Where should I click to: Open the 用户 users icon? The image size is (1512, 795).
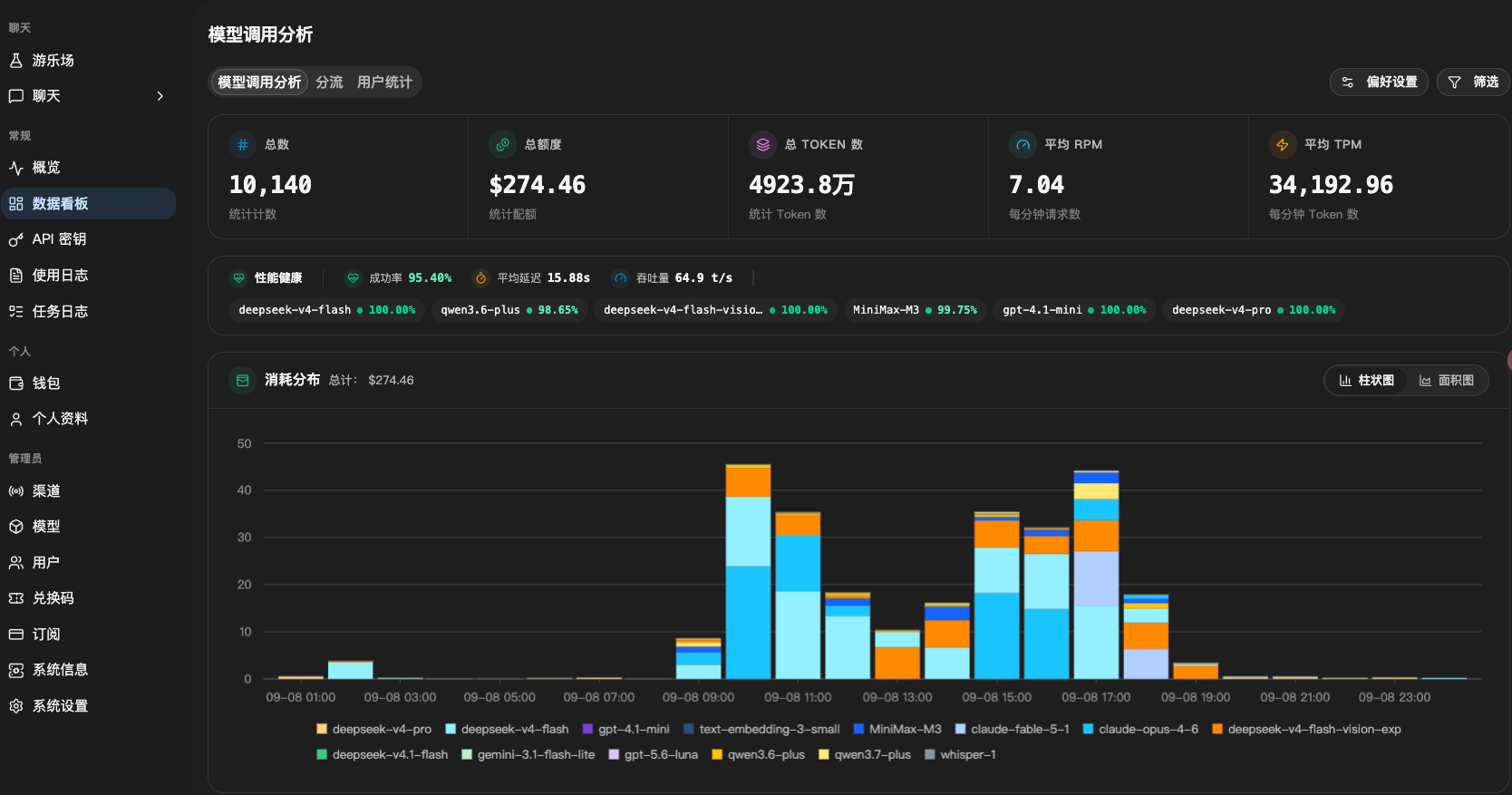(x=15, y=563)
